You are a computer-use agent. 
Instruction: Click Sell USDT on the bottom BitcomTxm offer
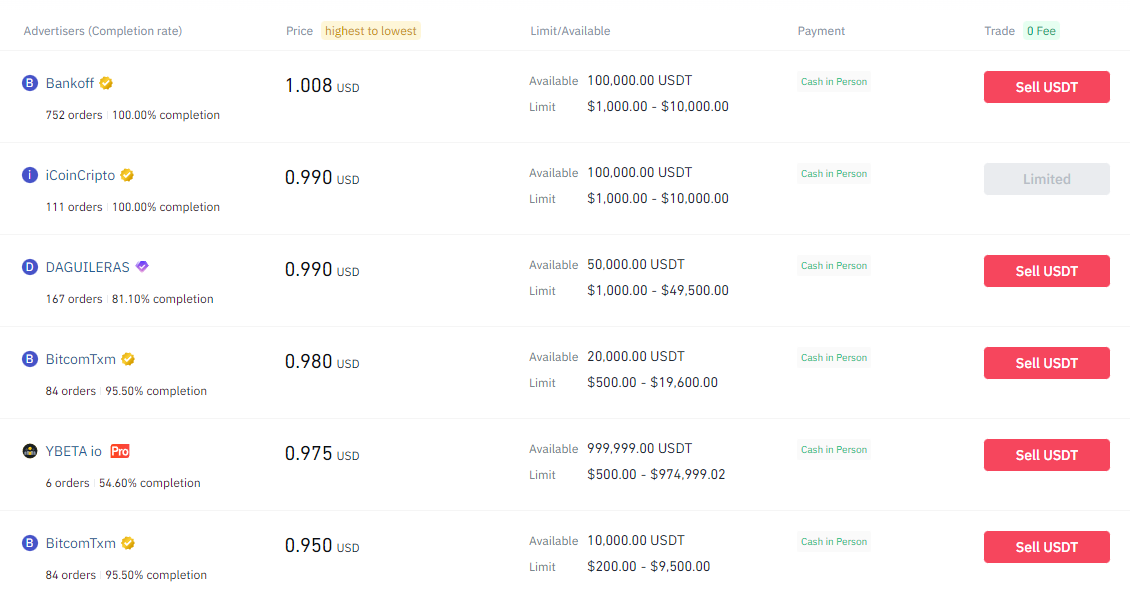(1046, 547)
